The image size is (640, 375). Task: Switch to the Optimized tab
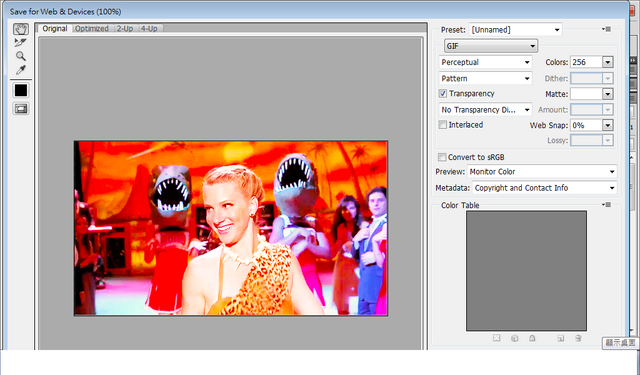91,29
